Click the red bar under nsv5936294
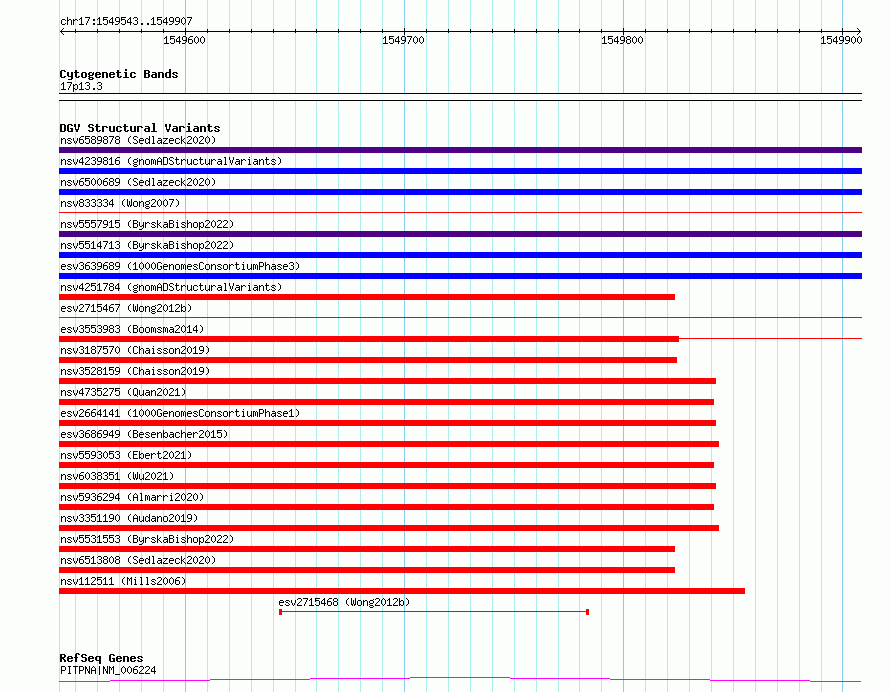The image size is (890, 692). pyautogui.click(x=387, y=508)
